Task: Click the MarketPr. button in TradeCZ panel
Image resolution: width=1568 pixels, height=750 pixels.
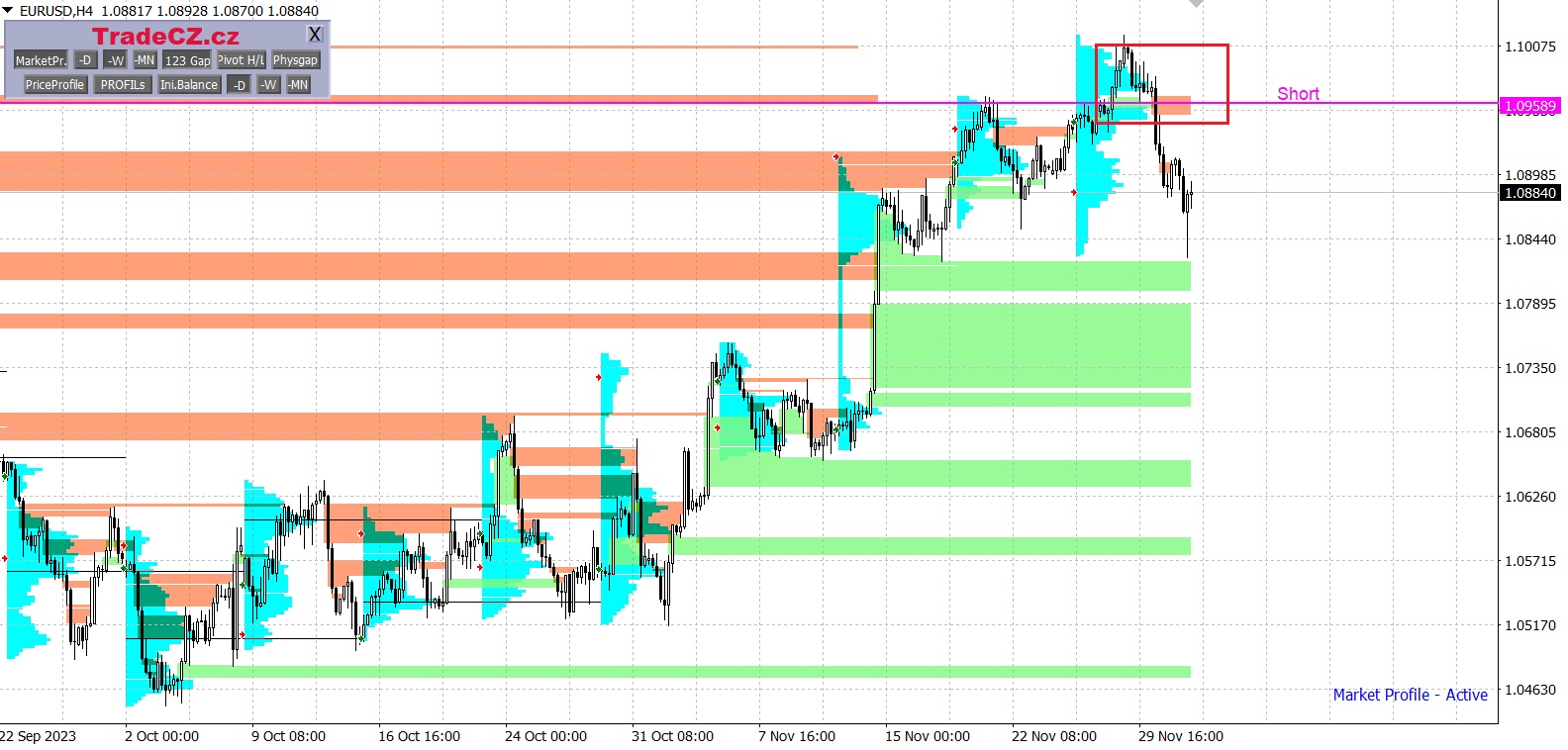Action: 41,60
